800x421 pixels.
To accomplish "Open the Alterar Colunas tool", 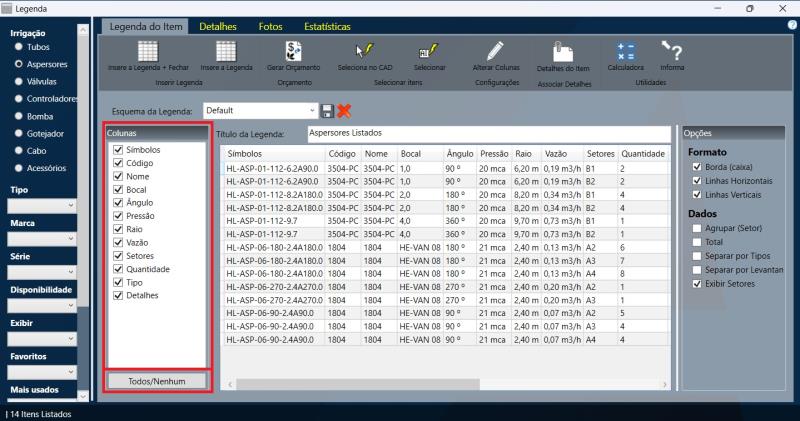I will (494, 52).
